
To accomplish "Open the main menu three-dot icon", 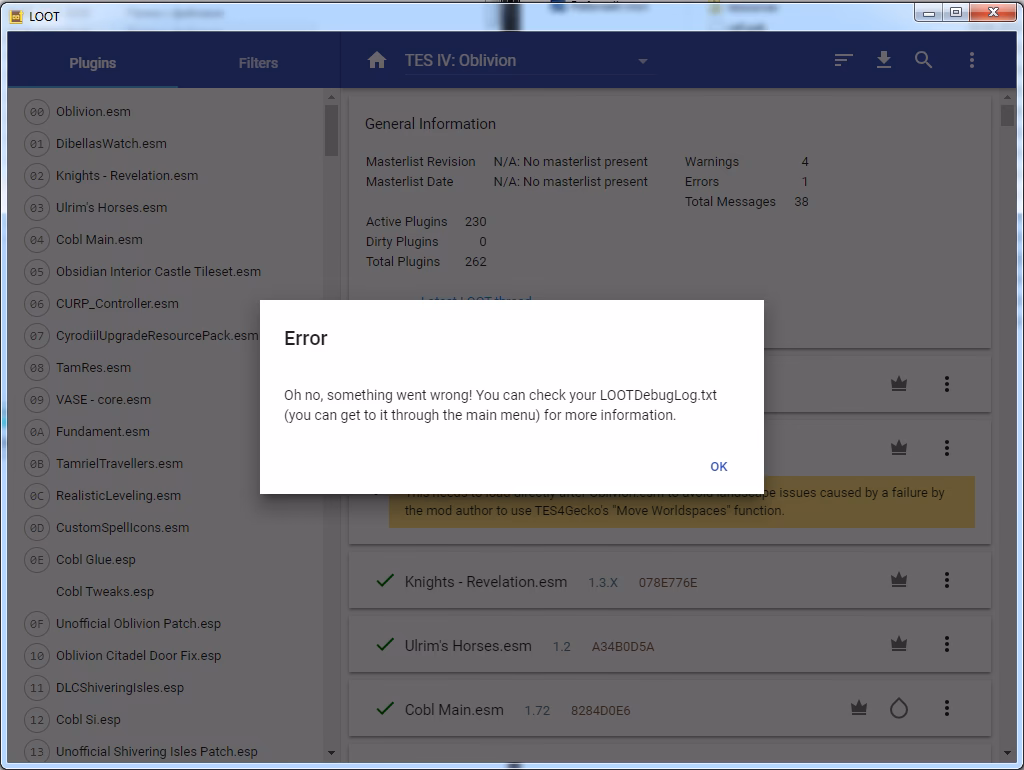I will (x=971, y=61).
